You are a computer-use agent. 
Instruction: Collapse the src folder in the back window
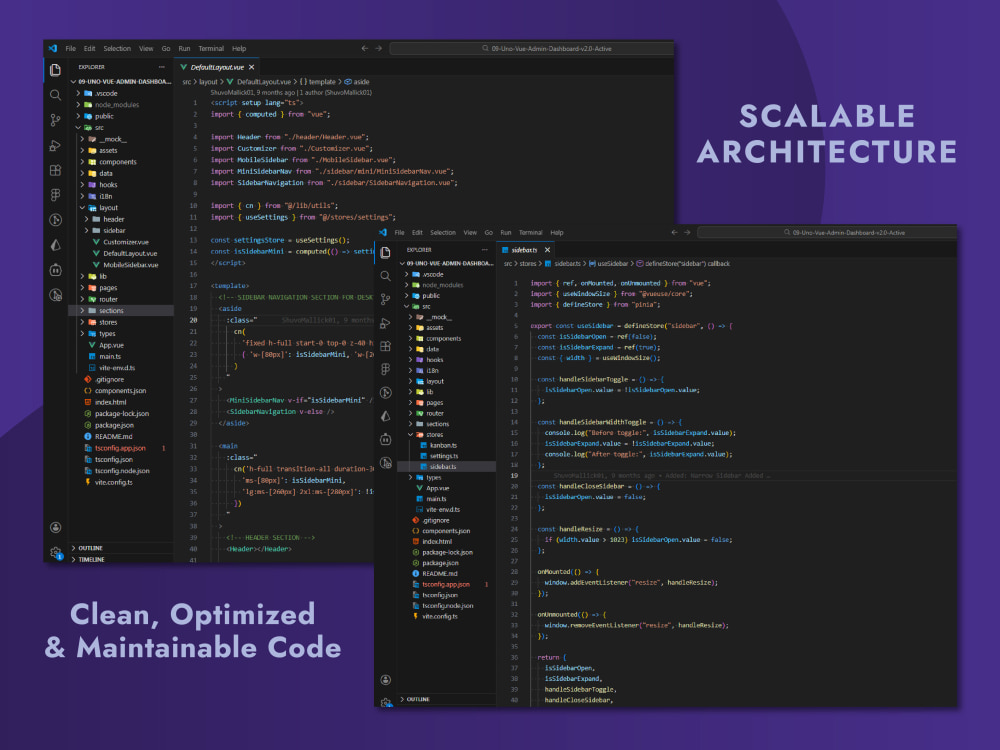pyautogui.click(x=78, y=128)
